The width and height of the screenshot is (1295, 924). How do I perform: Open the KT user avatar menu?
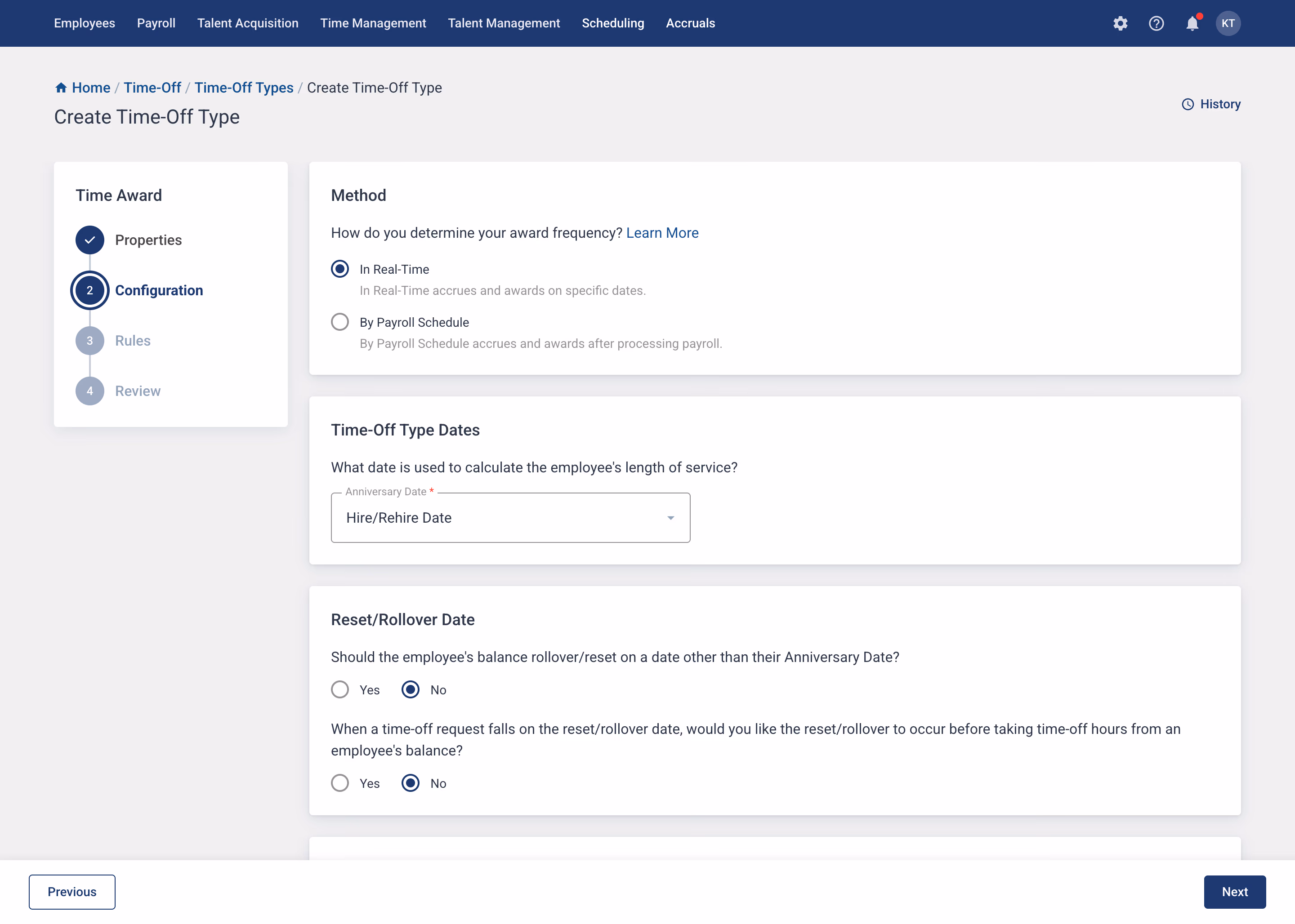pos(1228,23)
